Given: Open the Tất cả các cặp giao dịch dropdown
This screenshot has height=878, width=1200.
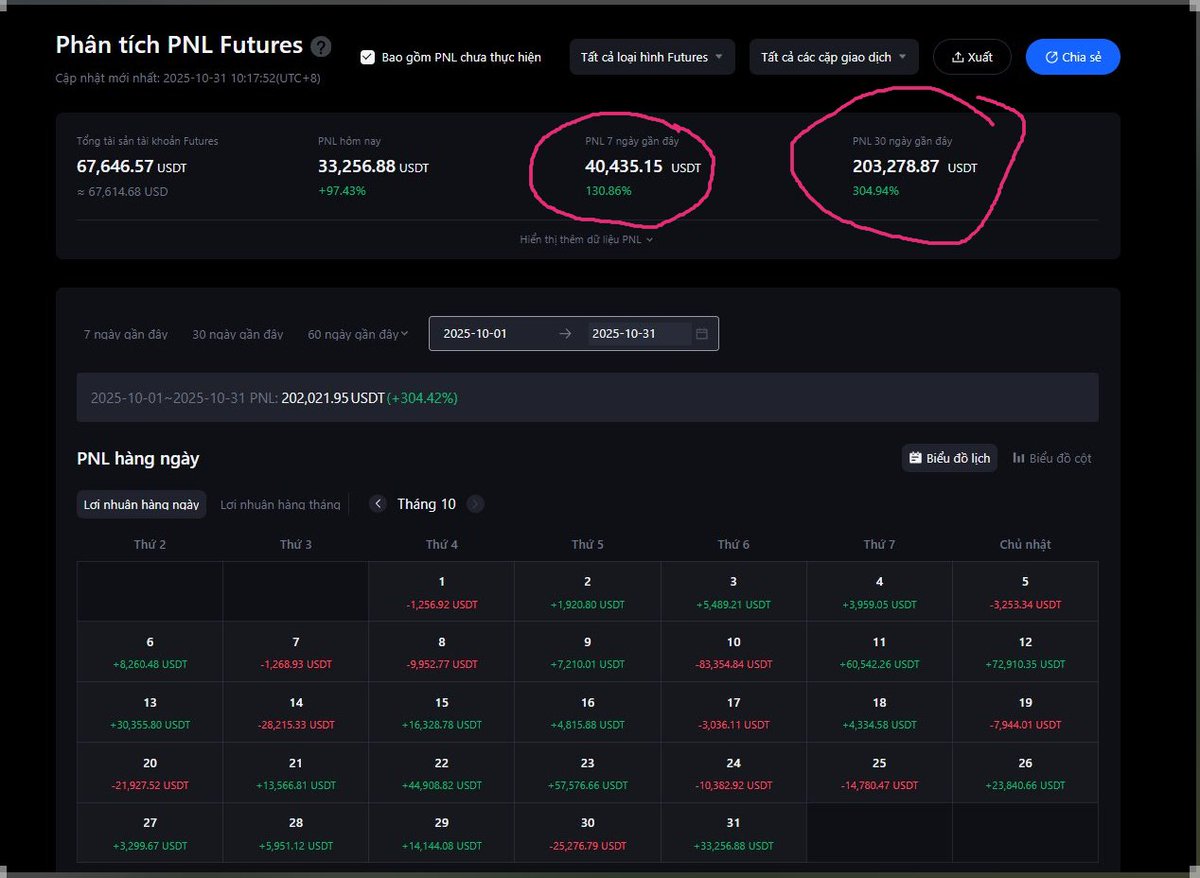Looking at the screenshot, I should click(x=834, y=57).
